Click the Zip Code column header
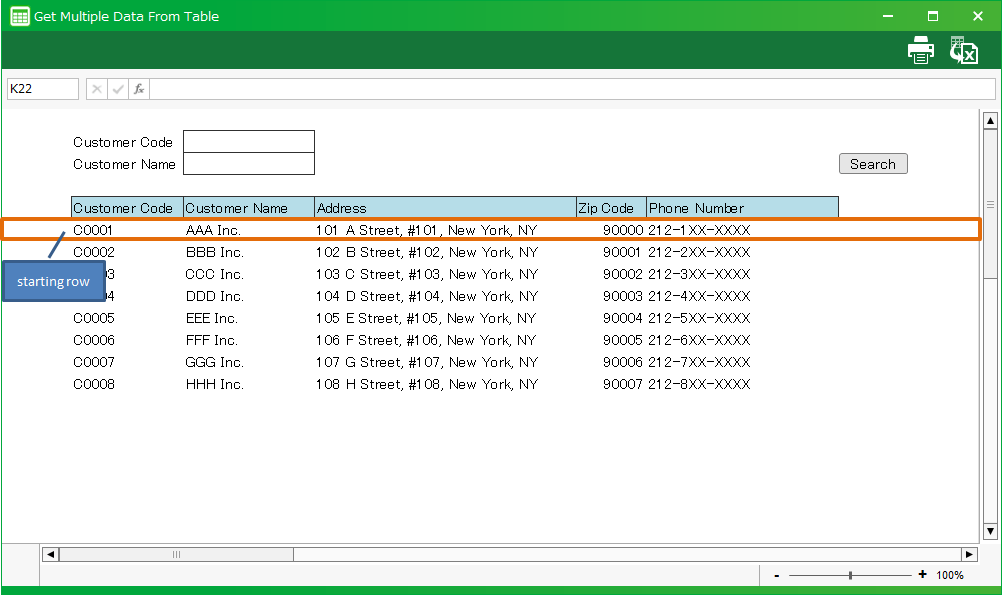 [612, 208]
